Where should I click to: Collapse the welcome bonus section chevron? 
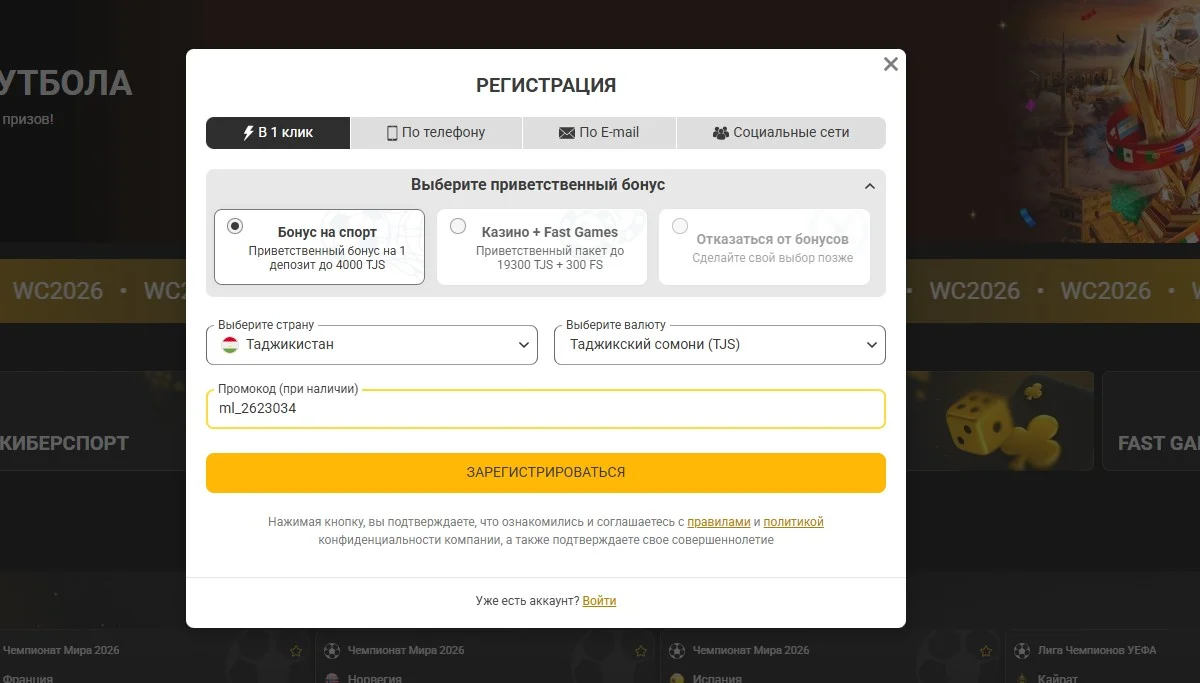coord(869,186)
